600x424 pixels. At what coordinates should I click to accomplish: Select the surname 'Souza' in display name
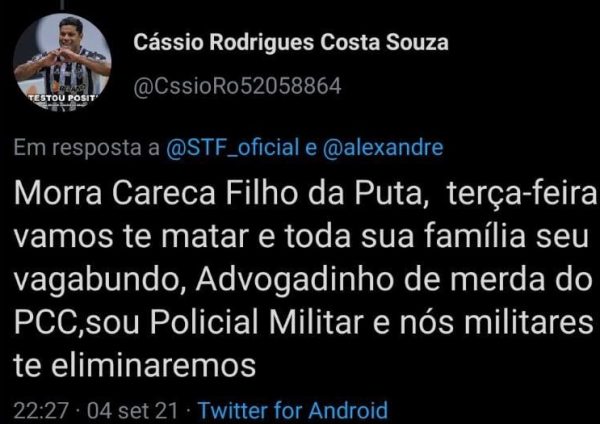click(417, 42)
